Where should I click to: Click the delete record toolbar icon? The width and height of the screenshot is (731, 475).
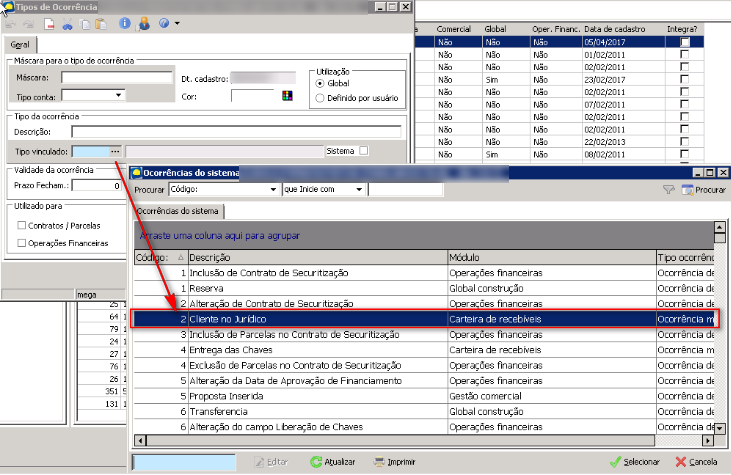[48, 23]
